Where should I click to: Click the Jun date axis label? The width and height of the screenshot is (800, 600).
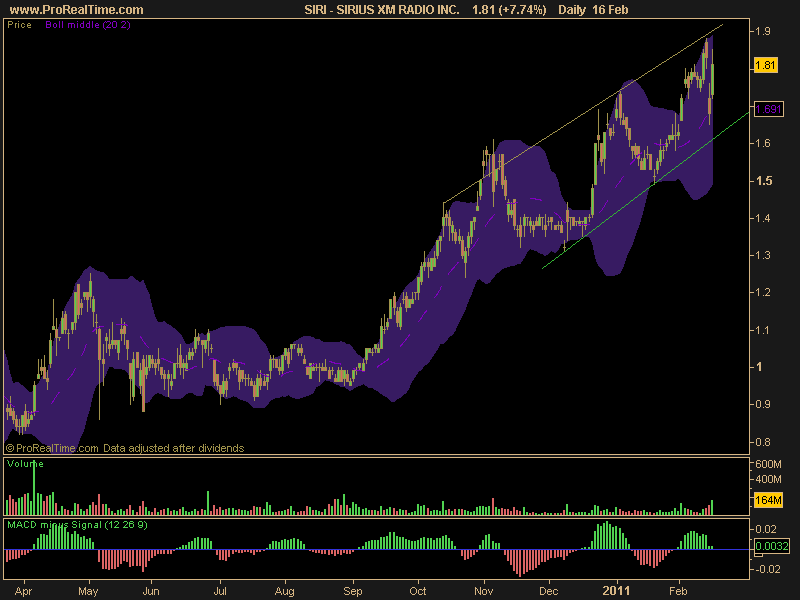click(151, 591)
